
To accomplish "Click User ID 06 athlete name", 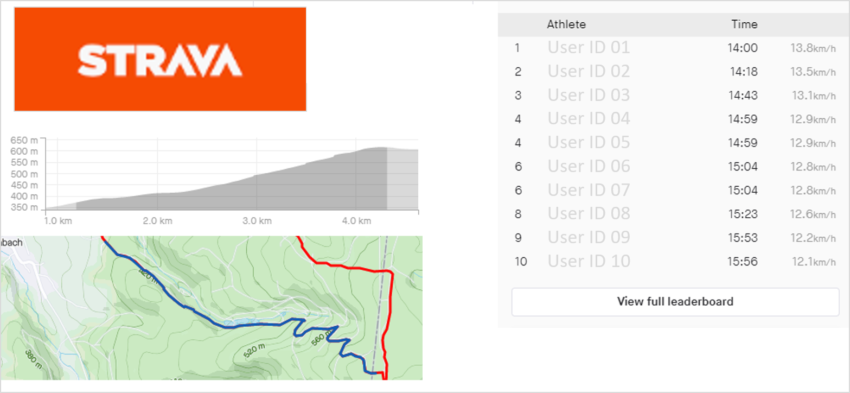I will coord(589,166).
